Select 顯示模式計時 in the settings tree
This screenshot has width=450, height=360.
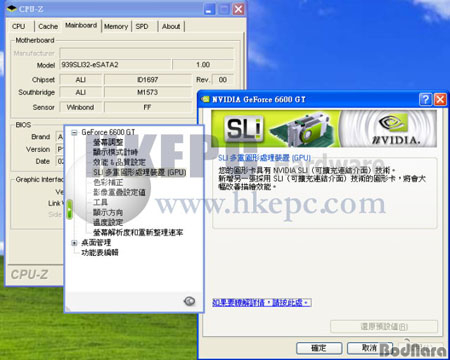115,152
